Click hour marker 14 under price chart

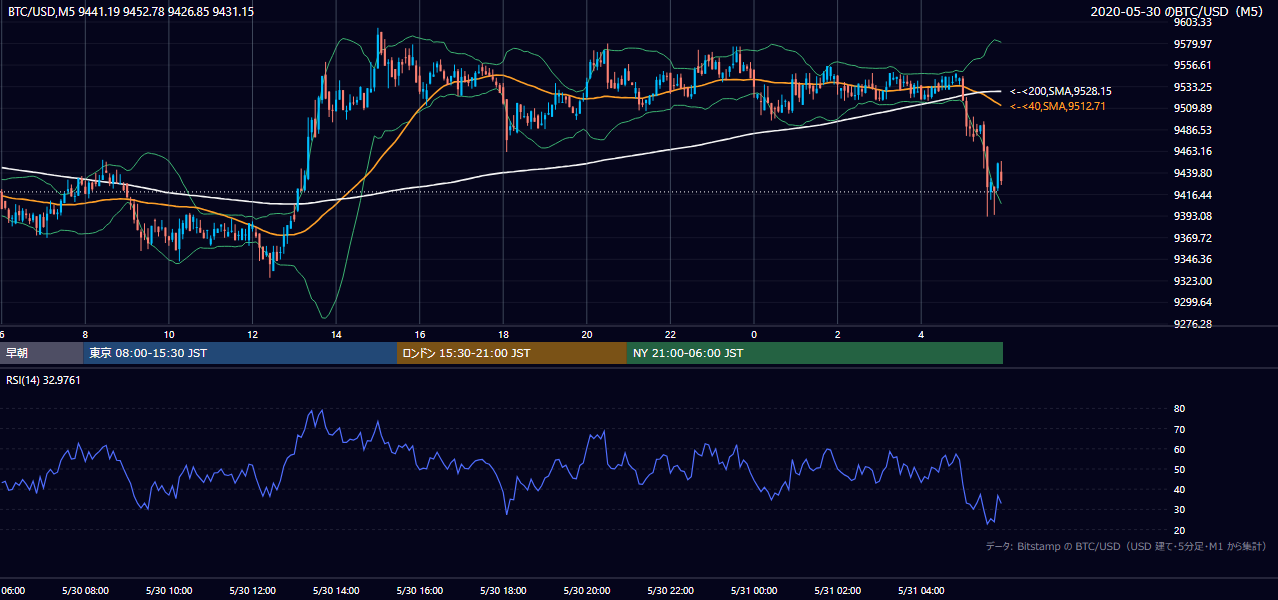[336, 335]
